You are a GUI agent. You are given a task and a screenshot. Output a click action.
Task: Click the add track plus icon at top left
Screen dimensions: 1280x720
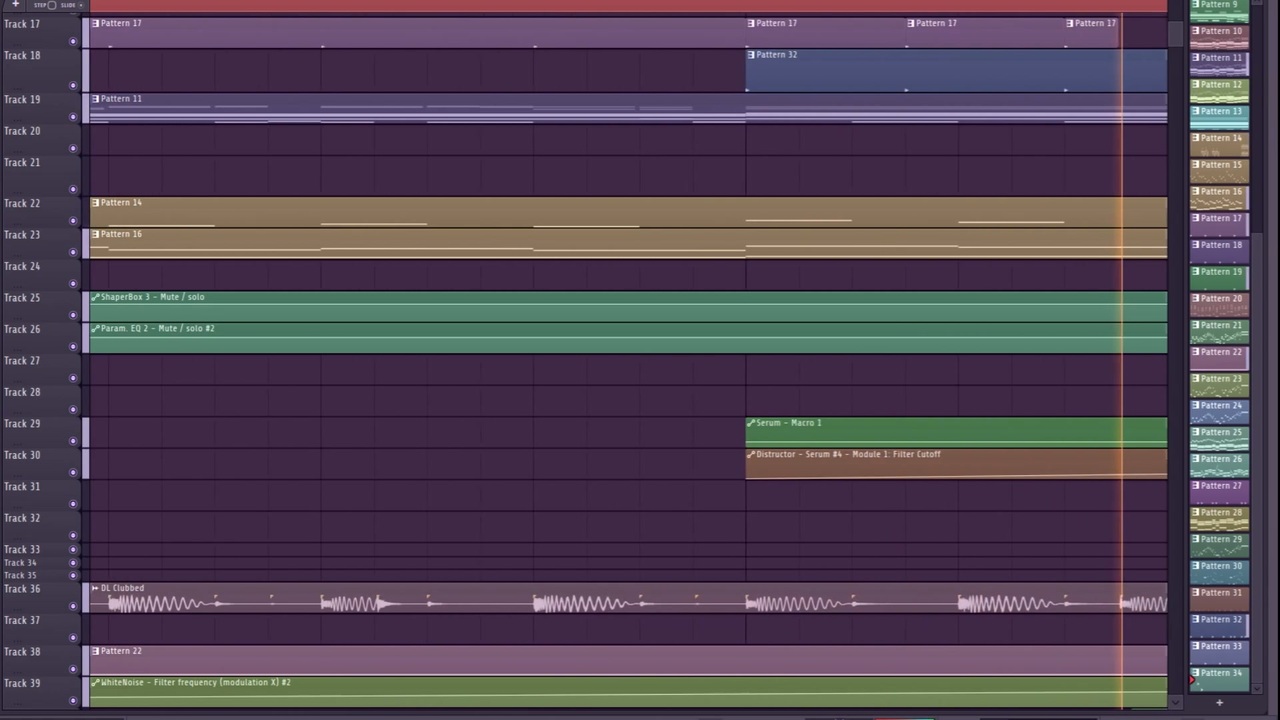(x=15, y=5)
